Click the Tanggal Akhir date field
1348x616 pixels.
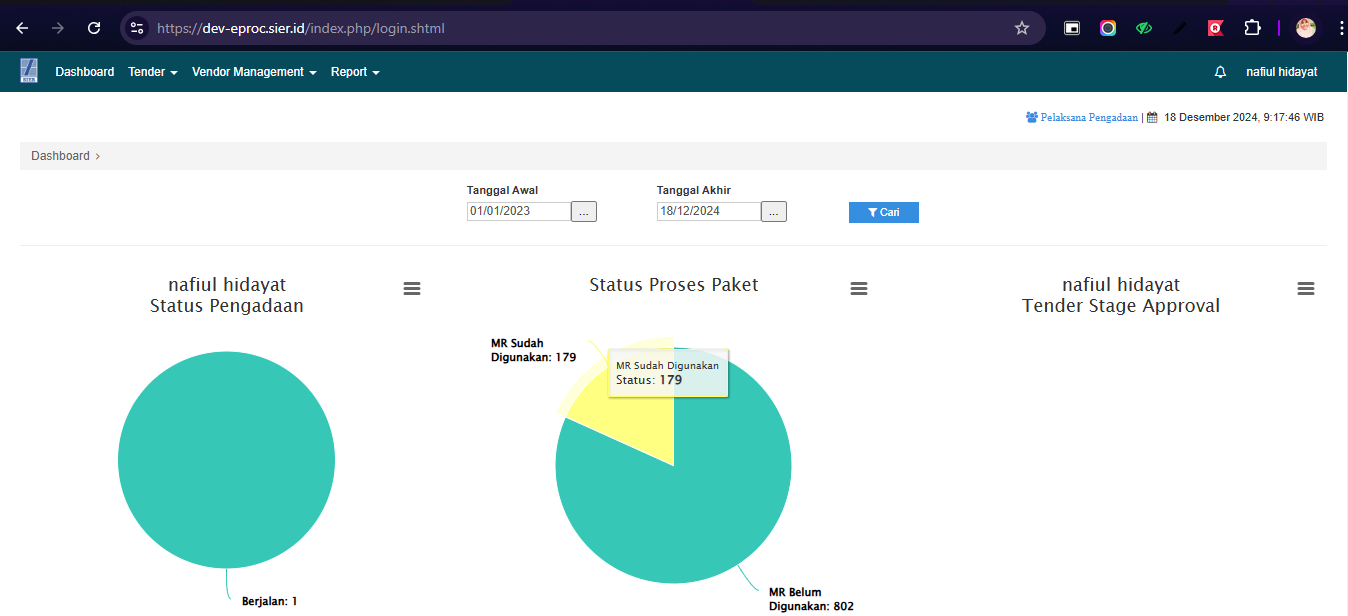[x=708, y=211]
